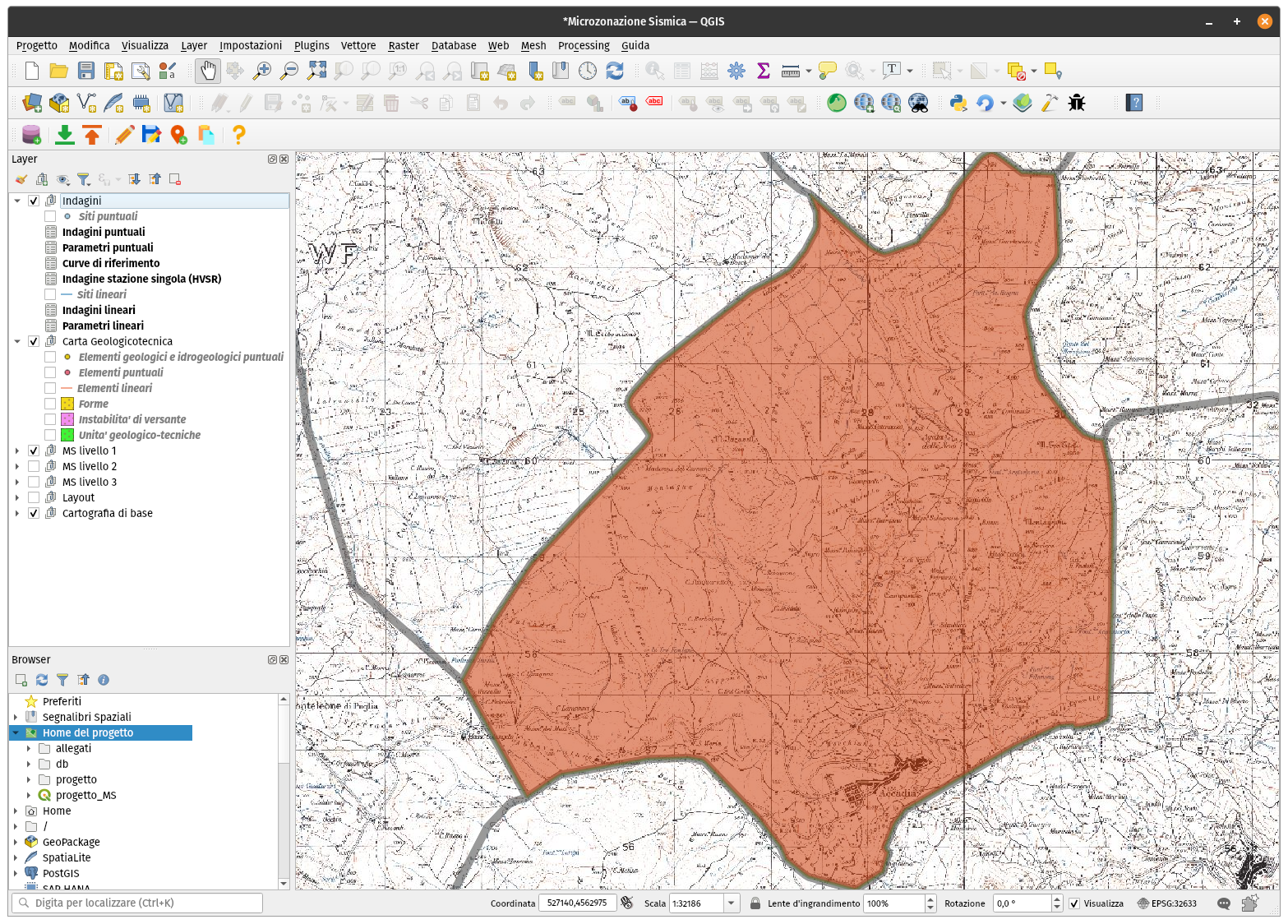Image resolution: width=1288 pixels, height=924 pixels.
Task: Open layer styling paintbrush in Layer panel
Action: [x=21, y=179]
